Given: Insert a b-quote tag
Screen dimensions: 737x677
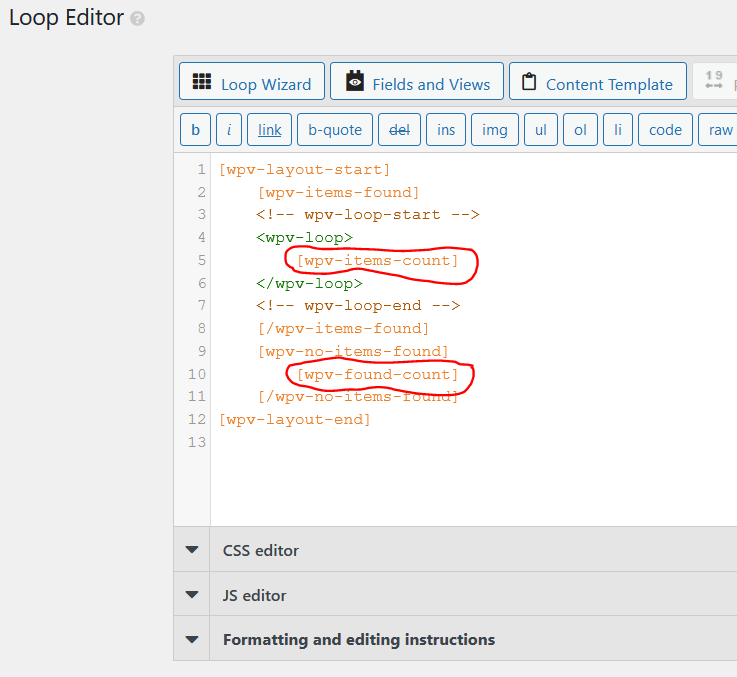Looking at the screenshot, I should click(335, 130).
